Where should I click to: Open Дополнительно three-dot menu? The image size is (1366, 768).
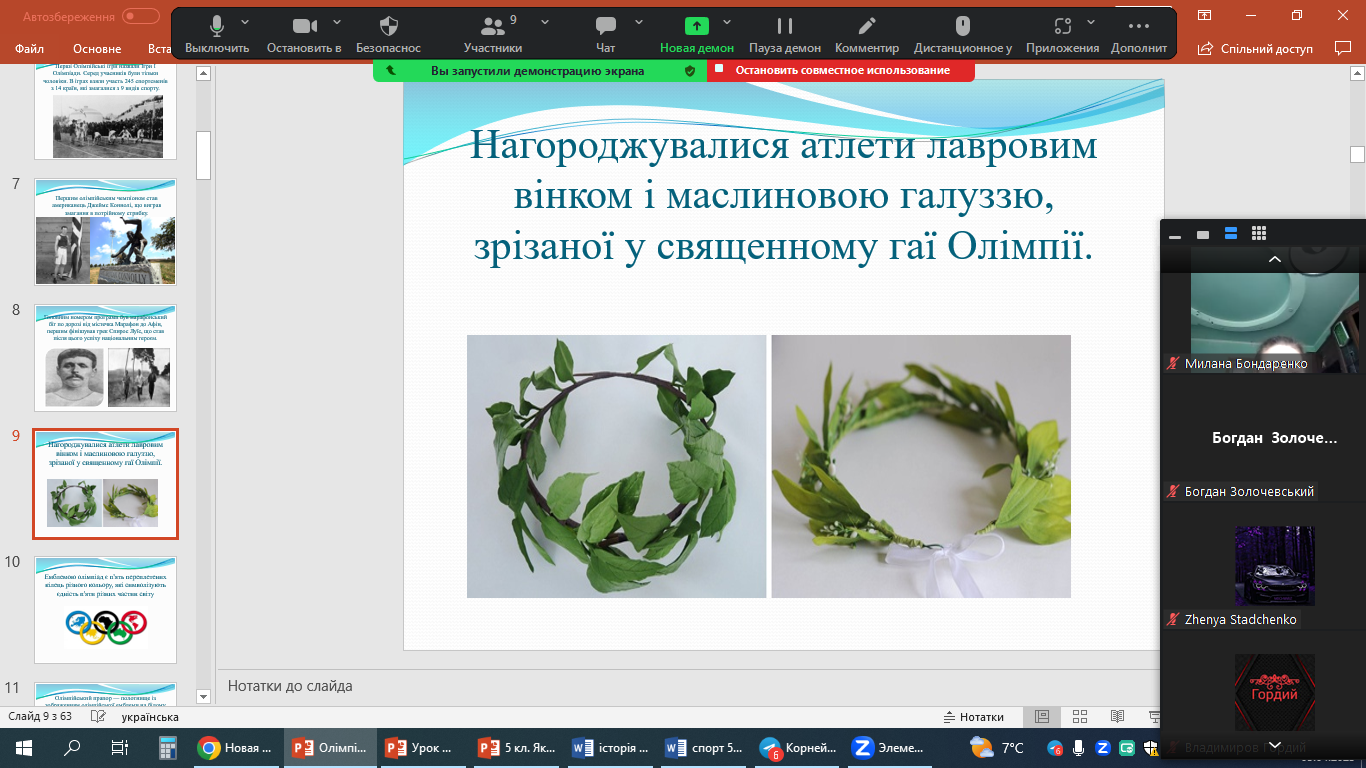click(1139, 34)
